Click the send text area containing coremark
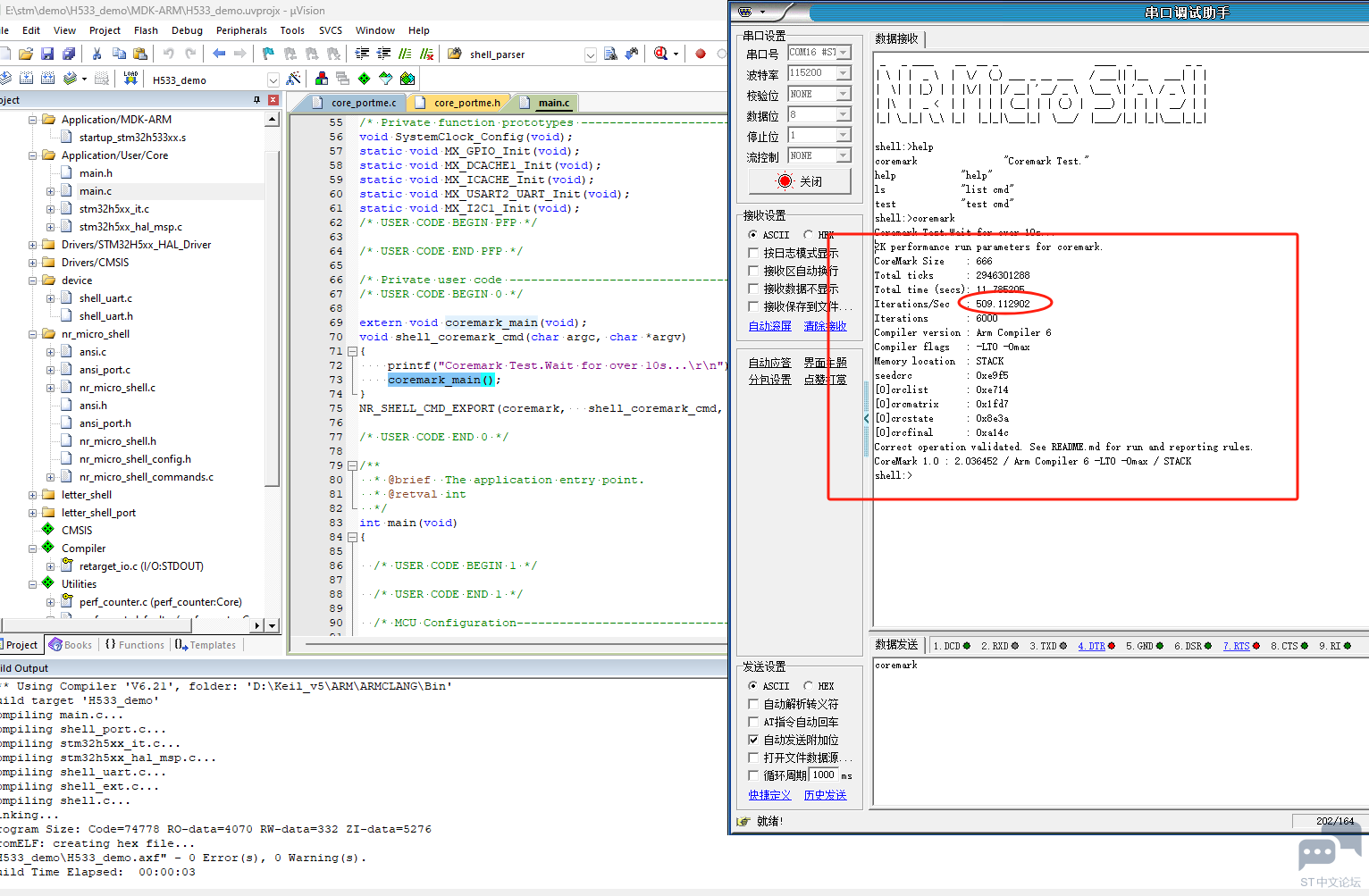The height and width of the screenshot is (896, 1369). click(1120, 733)
